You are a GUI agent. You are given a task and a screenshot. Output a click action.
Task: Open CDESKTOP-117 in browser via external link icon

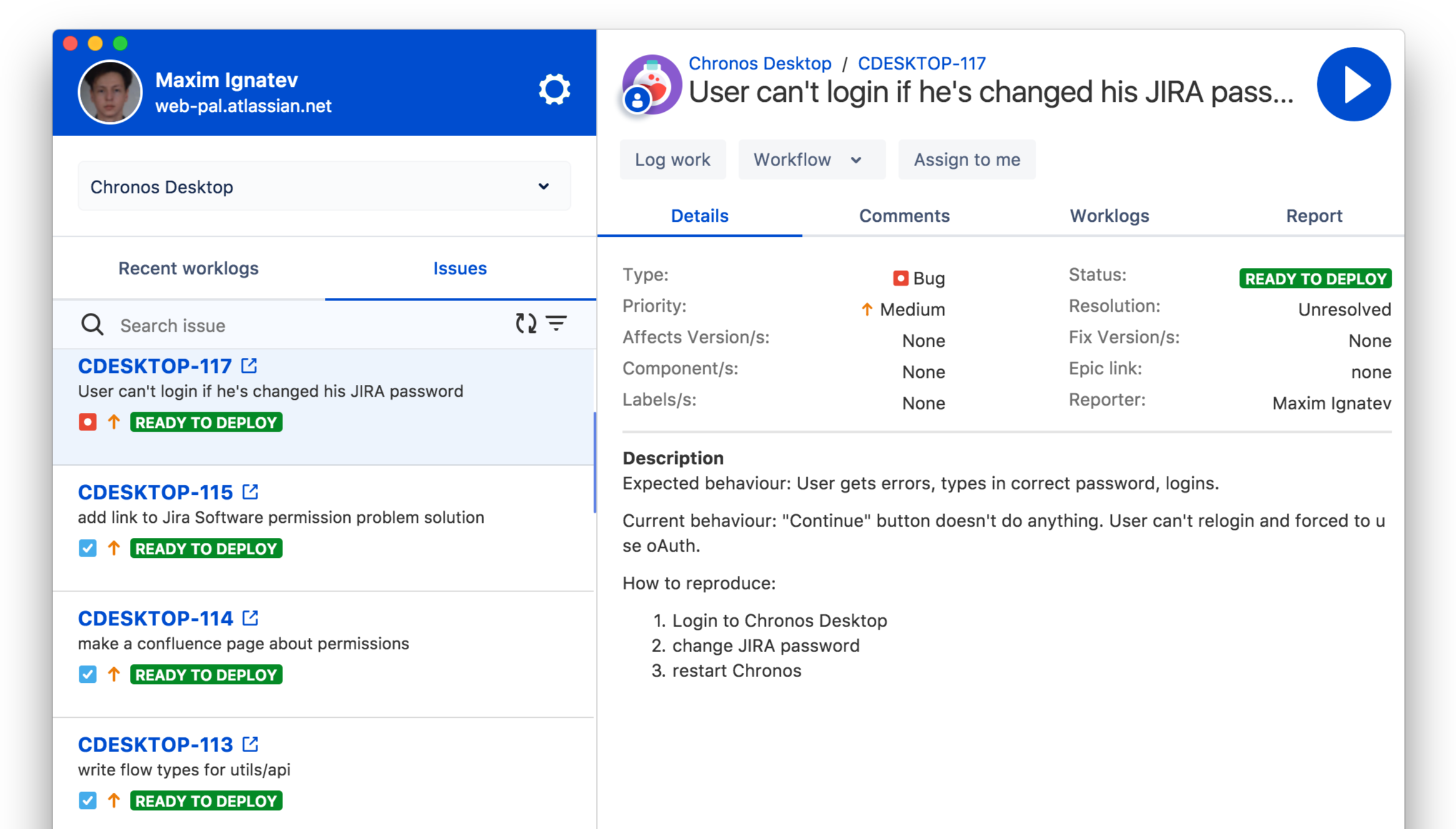click(249, 365)
